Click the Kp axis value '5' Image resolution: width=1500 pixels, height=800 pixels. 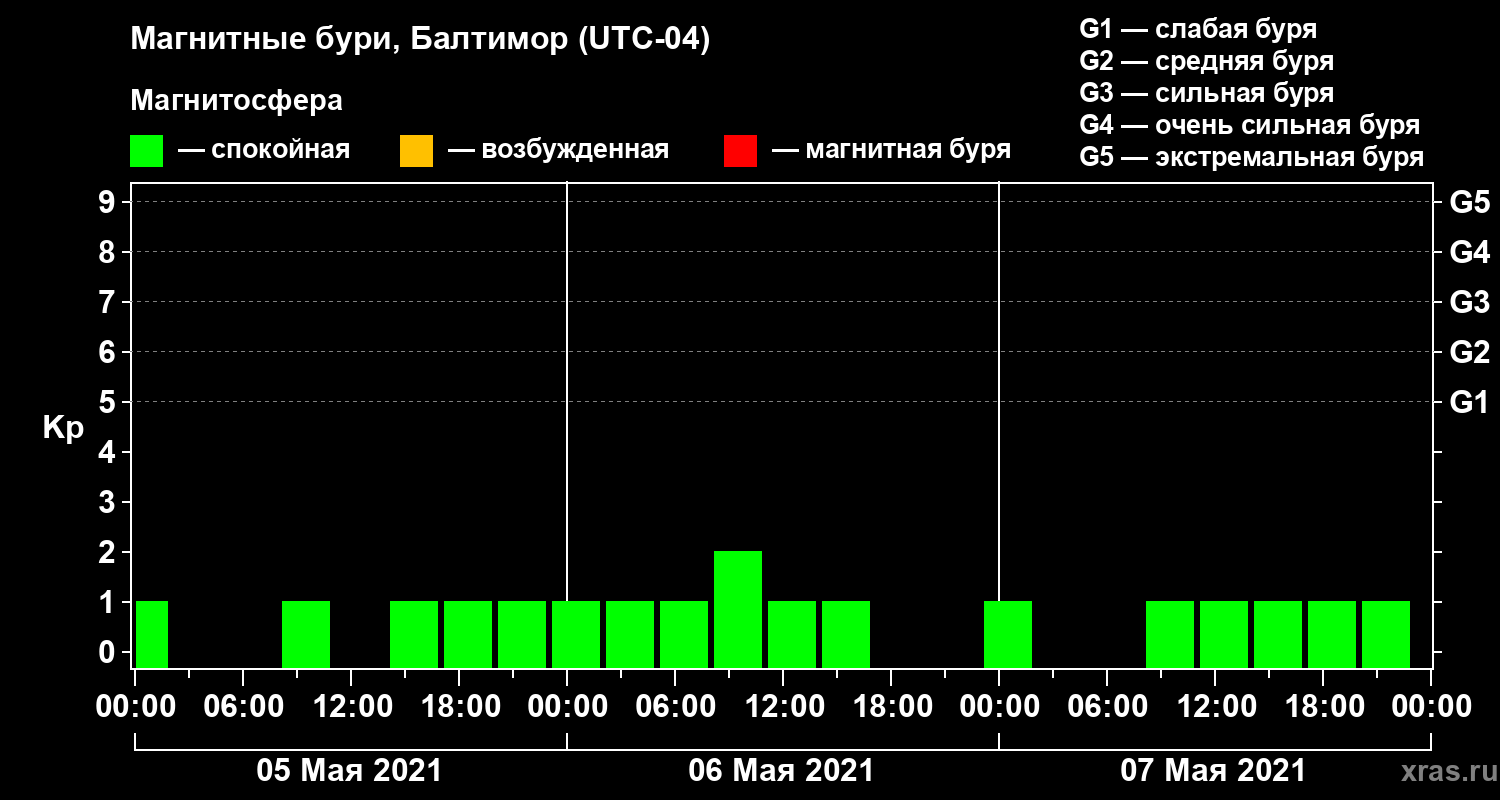pyautogui.click(x=109, y=403)
